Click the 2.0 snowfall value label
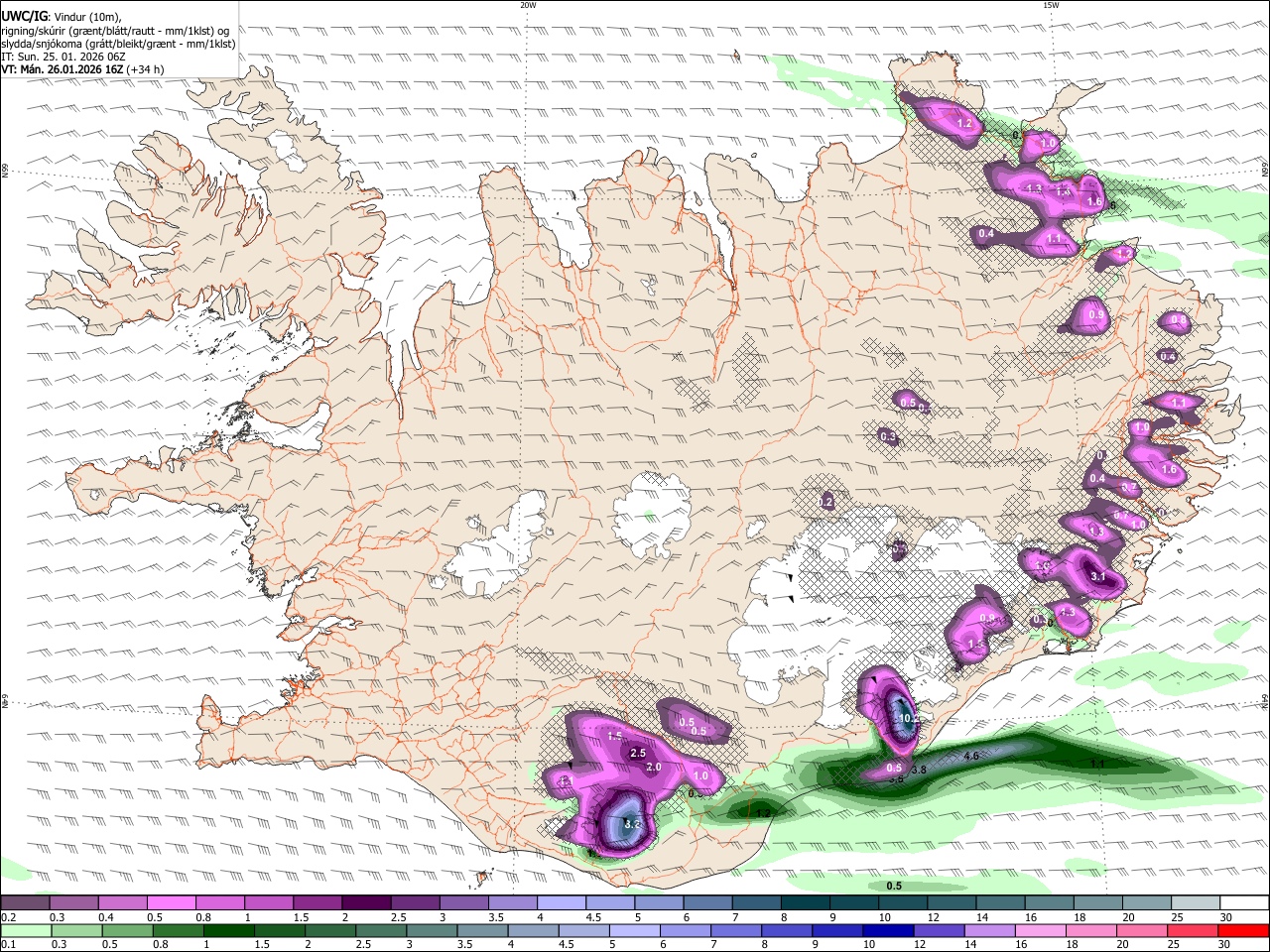The width and height of the screenshot is (1270, 952). (654, 768)
